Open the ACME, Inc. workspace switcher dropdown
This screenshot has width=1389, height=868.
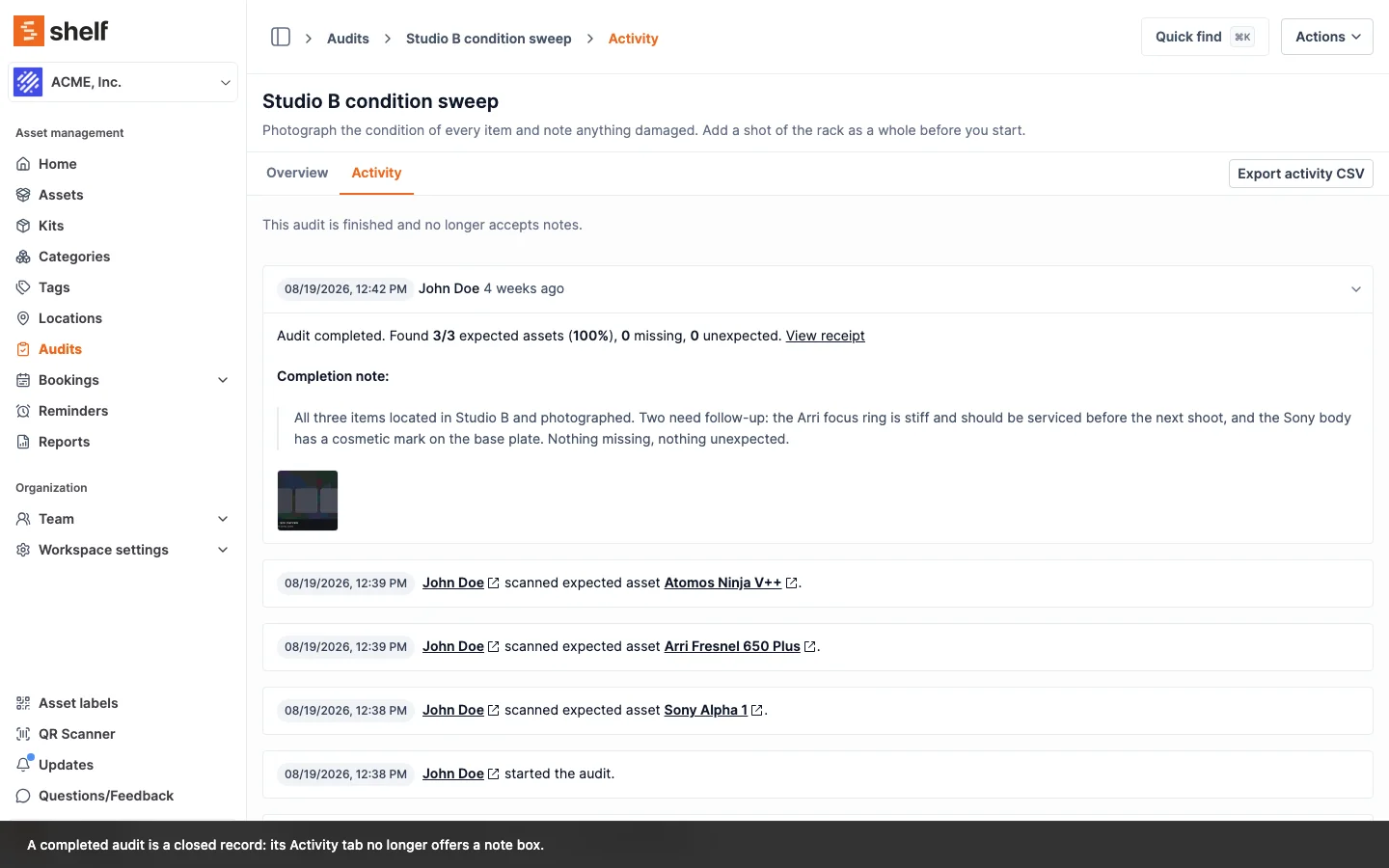point(123,82)
